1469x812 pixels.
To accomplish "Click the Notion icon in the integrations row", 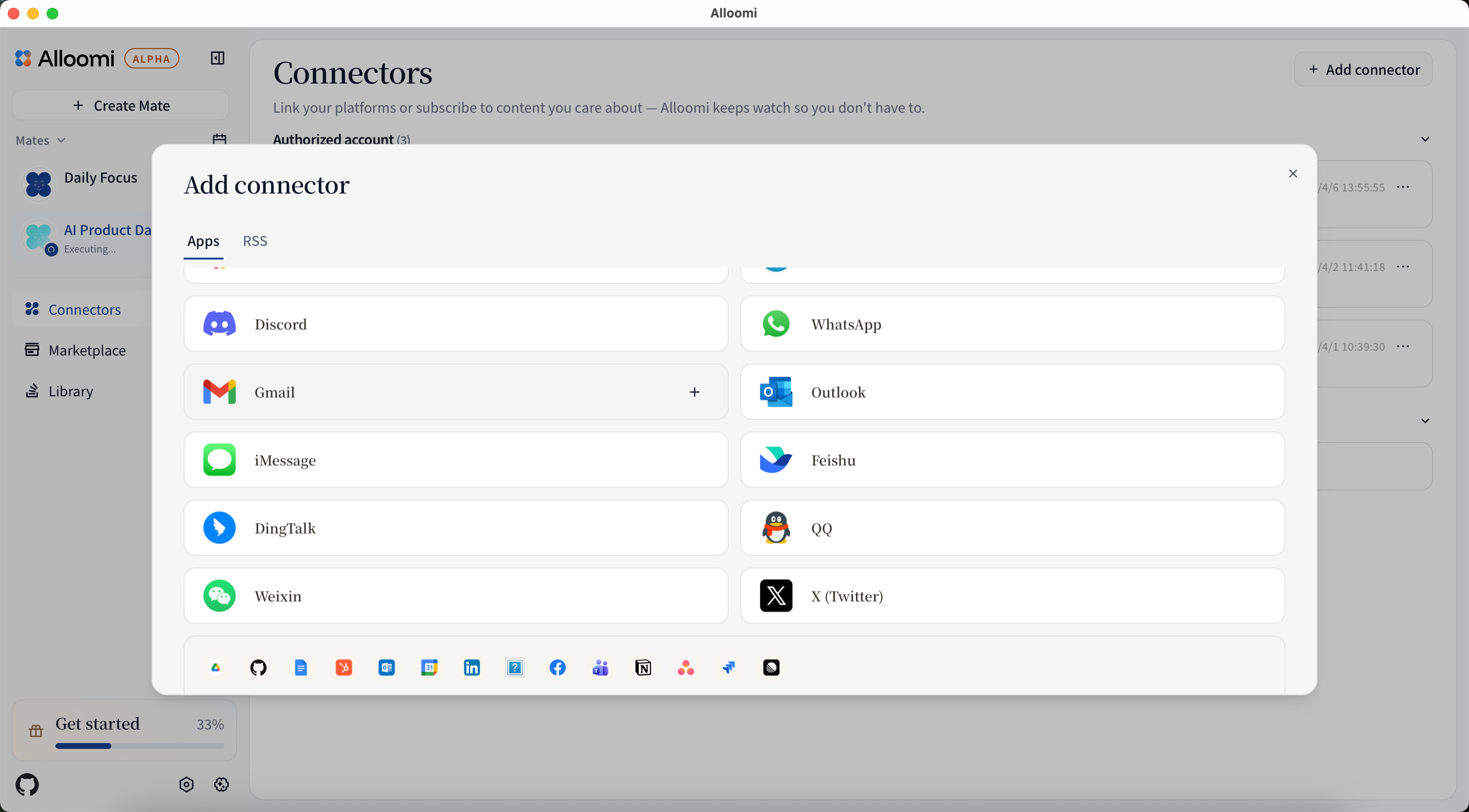I will (x=643, y=667).
